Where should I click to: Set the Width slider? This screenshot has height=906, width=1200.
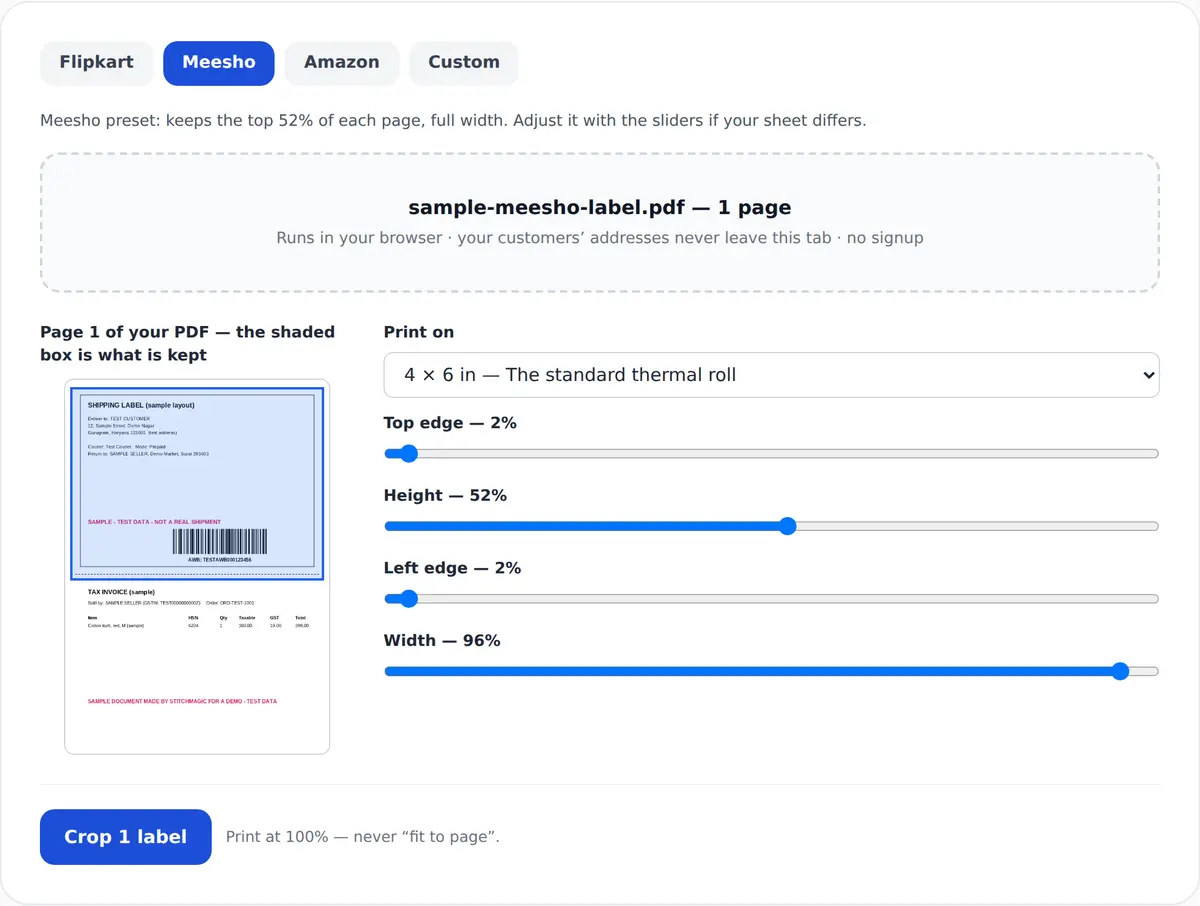[771, 672]
